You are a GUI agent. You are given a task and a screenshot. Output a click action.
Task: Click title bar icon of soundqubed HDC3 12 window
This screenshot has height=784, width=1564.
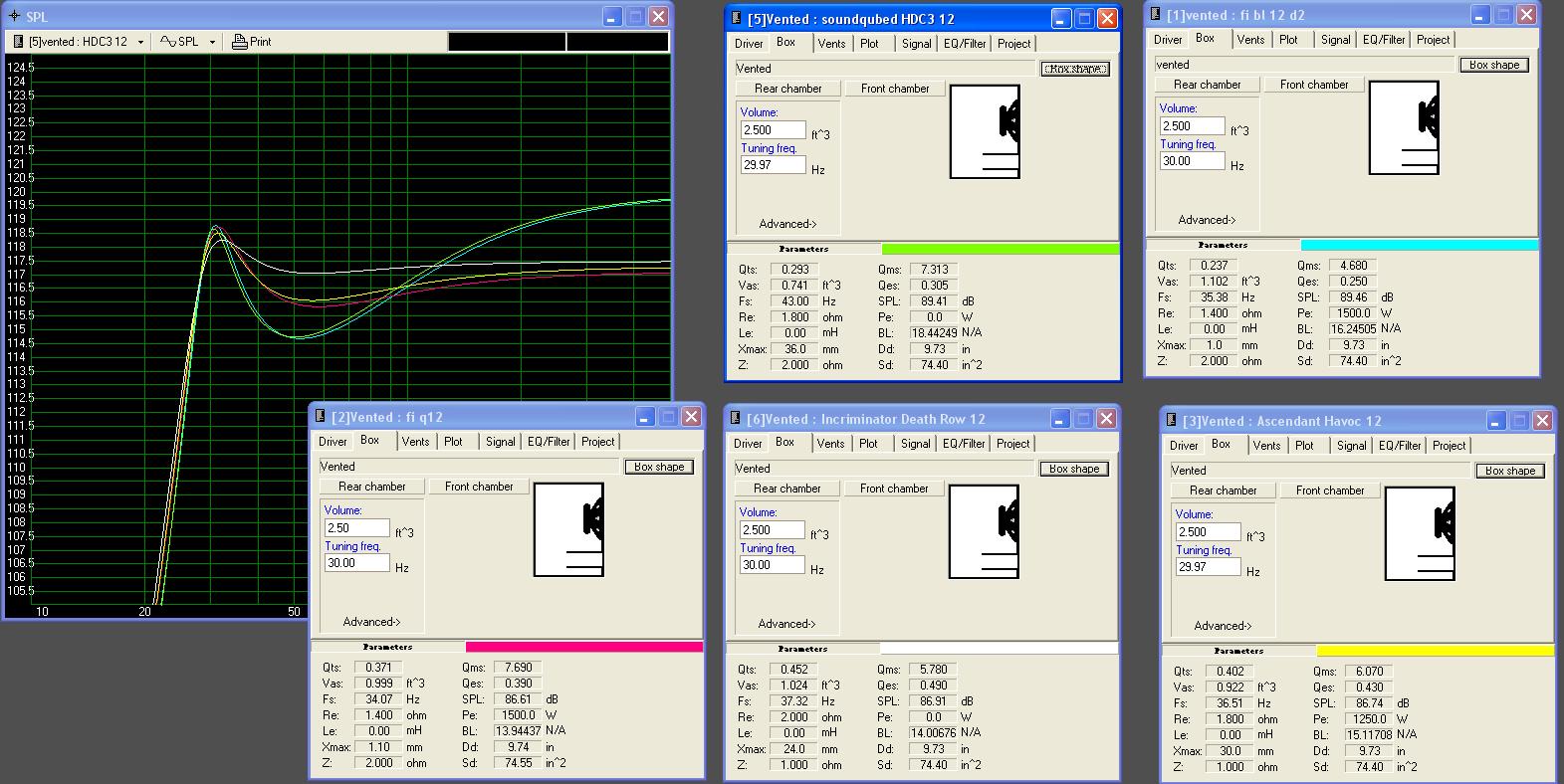click(x=737, y=19)
